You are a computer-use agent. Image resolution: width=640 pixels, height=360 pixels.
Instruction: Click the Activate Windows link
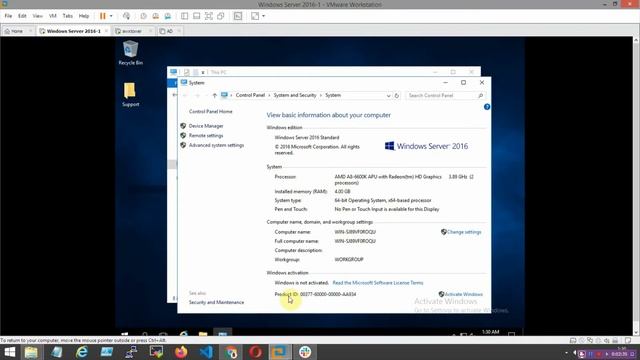click(x=463, y=294)
